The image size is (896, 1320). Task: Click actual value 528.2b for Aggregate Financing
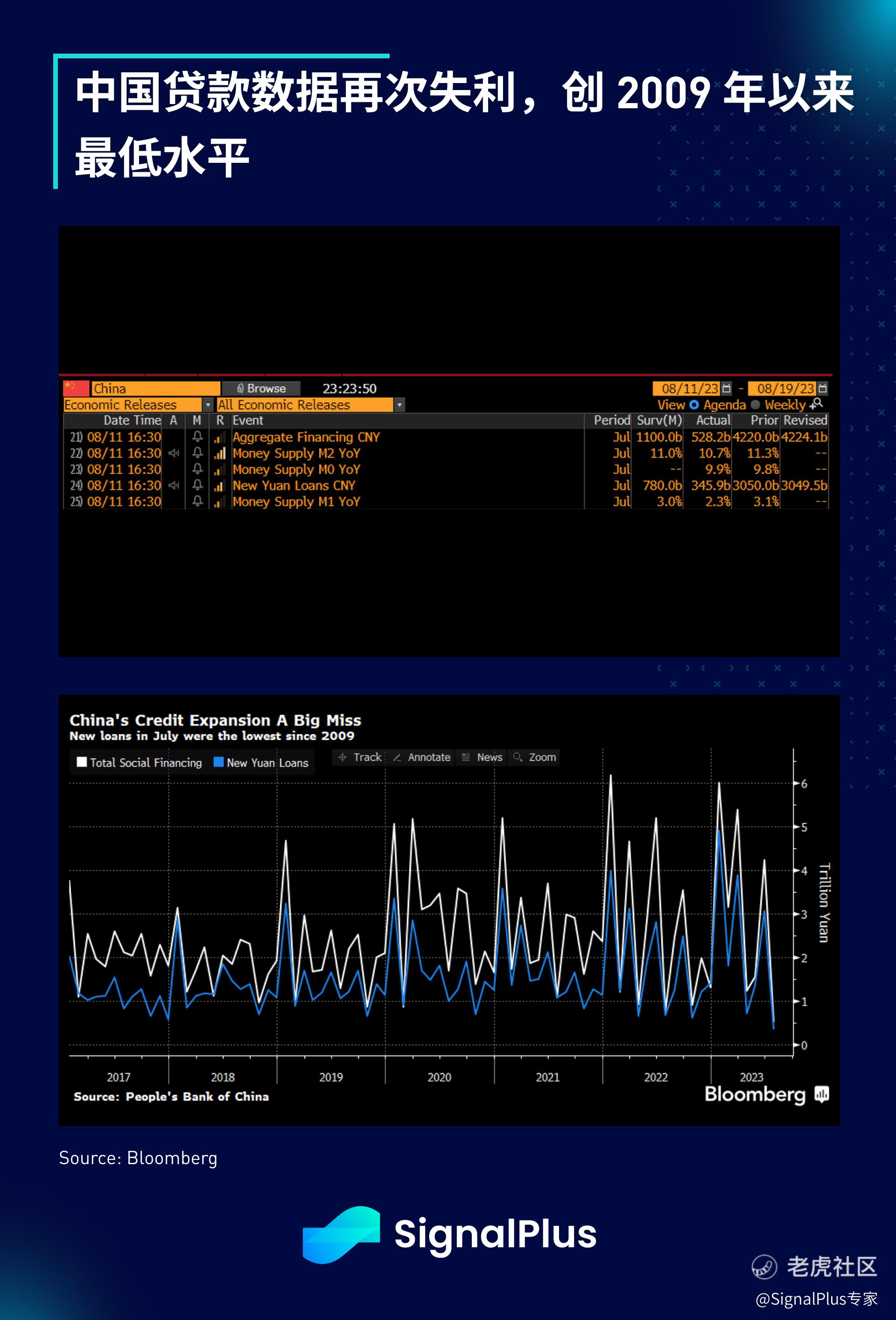point(710,437)
